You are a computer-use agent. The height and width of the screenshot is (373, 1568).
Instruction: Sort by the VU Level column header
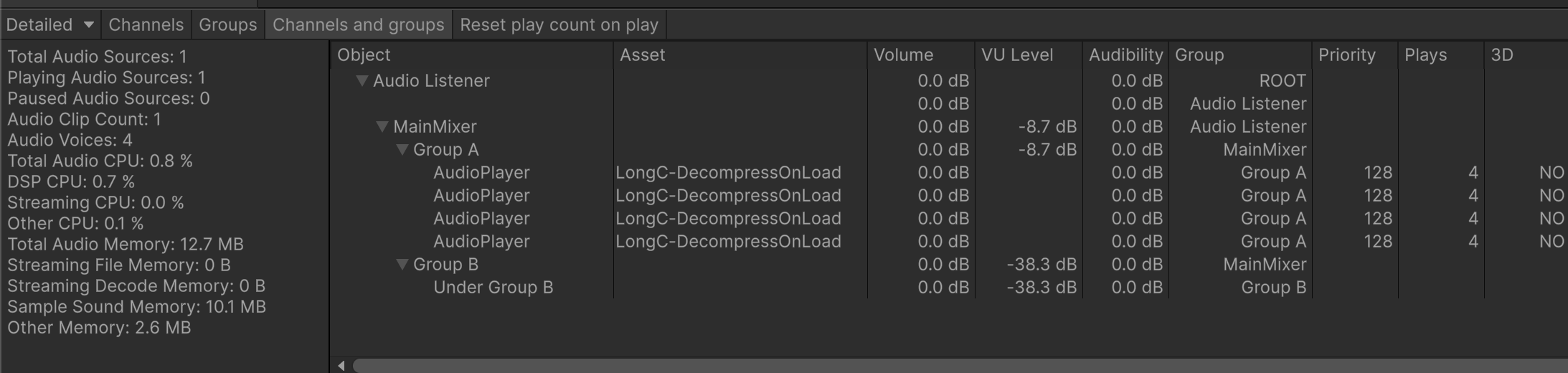click(1016, 55)
